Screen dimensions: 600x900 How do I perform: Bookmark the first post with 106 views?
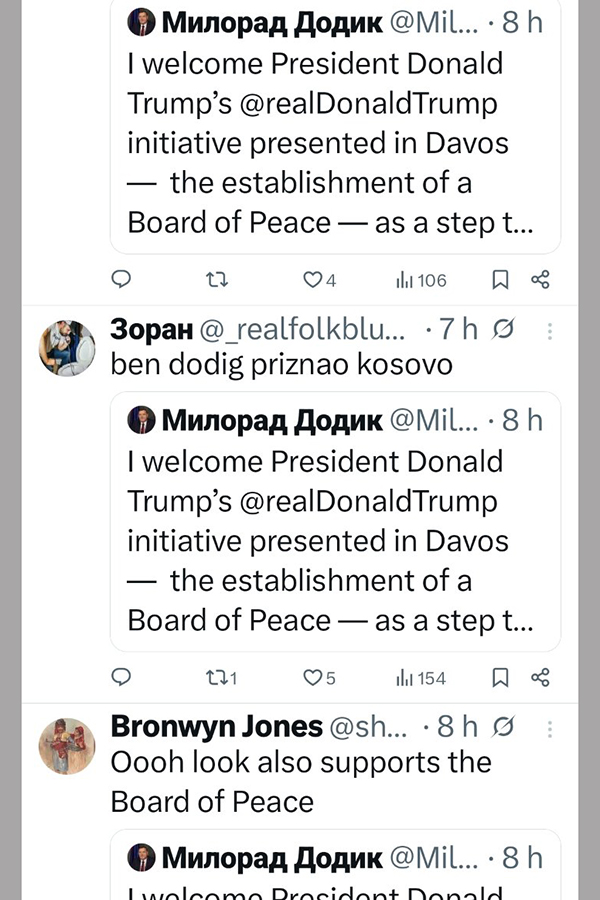[x=500, y=280]
